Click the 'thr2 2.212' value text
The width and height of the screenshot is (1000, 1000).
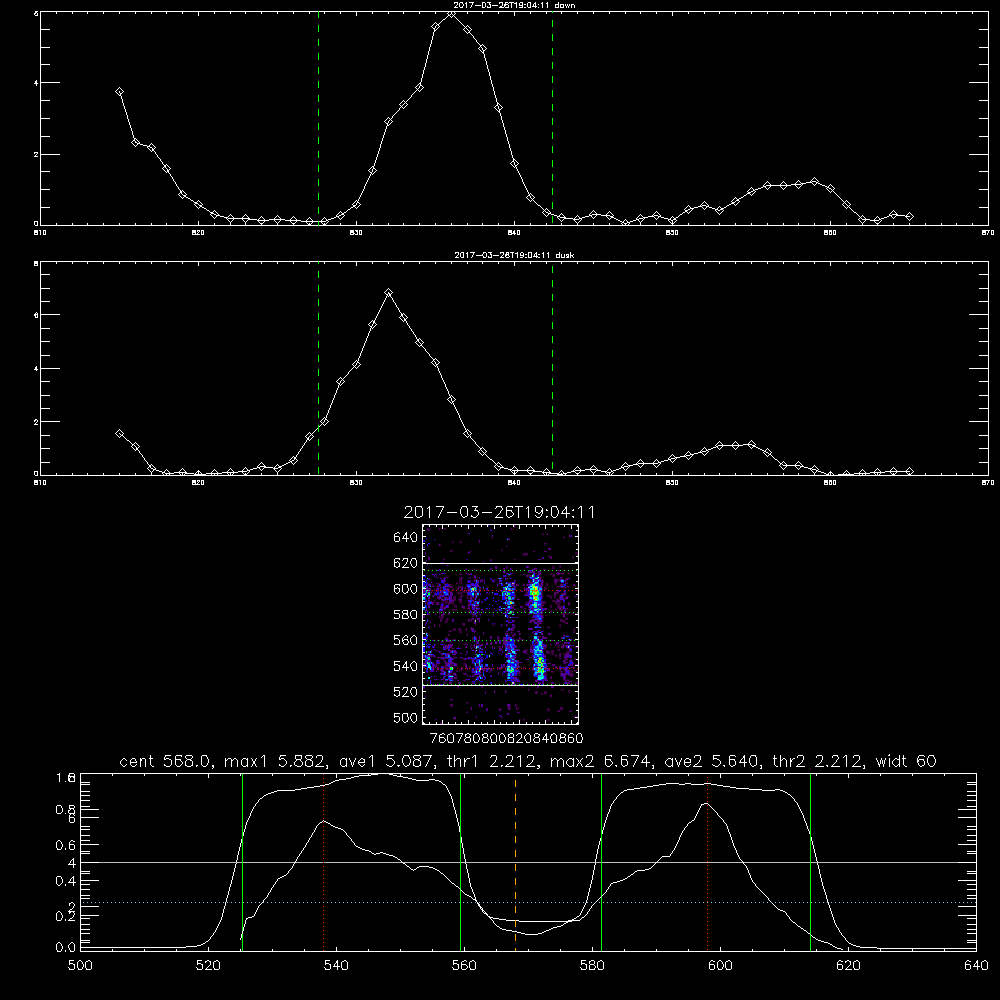(x=817, y=761)
